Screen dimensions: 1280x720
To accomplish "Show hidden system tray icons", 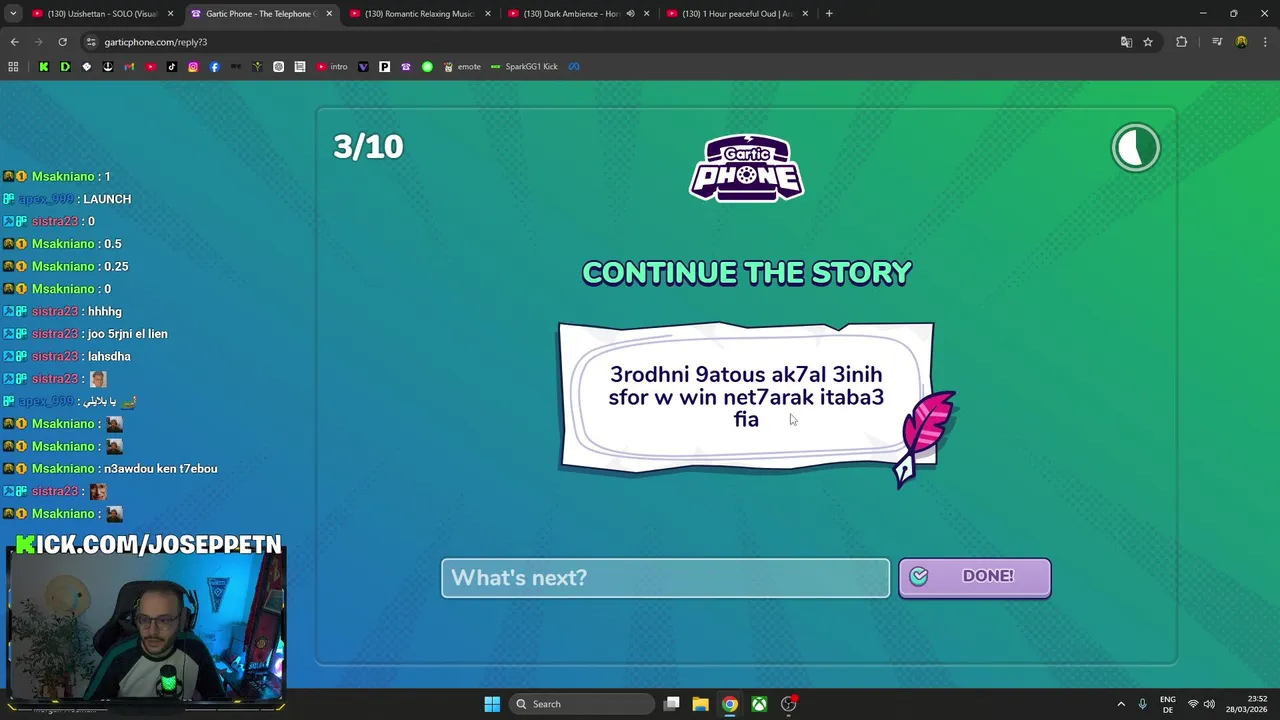I will coord(1121,704).
